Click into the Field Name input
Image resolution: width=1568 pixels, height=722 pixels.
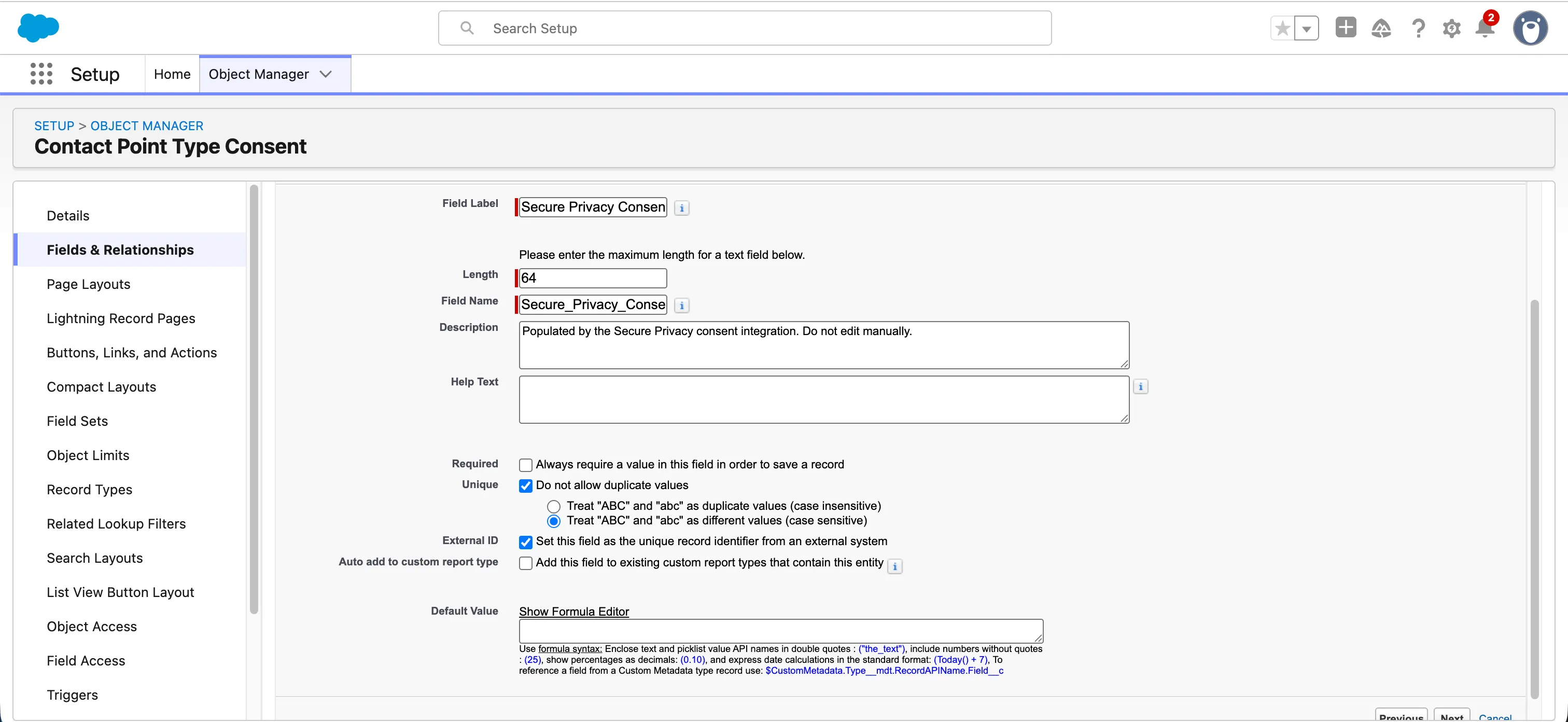[x=593, y=304]
